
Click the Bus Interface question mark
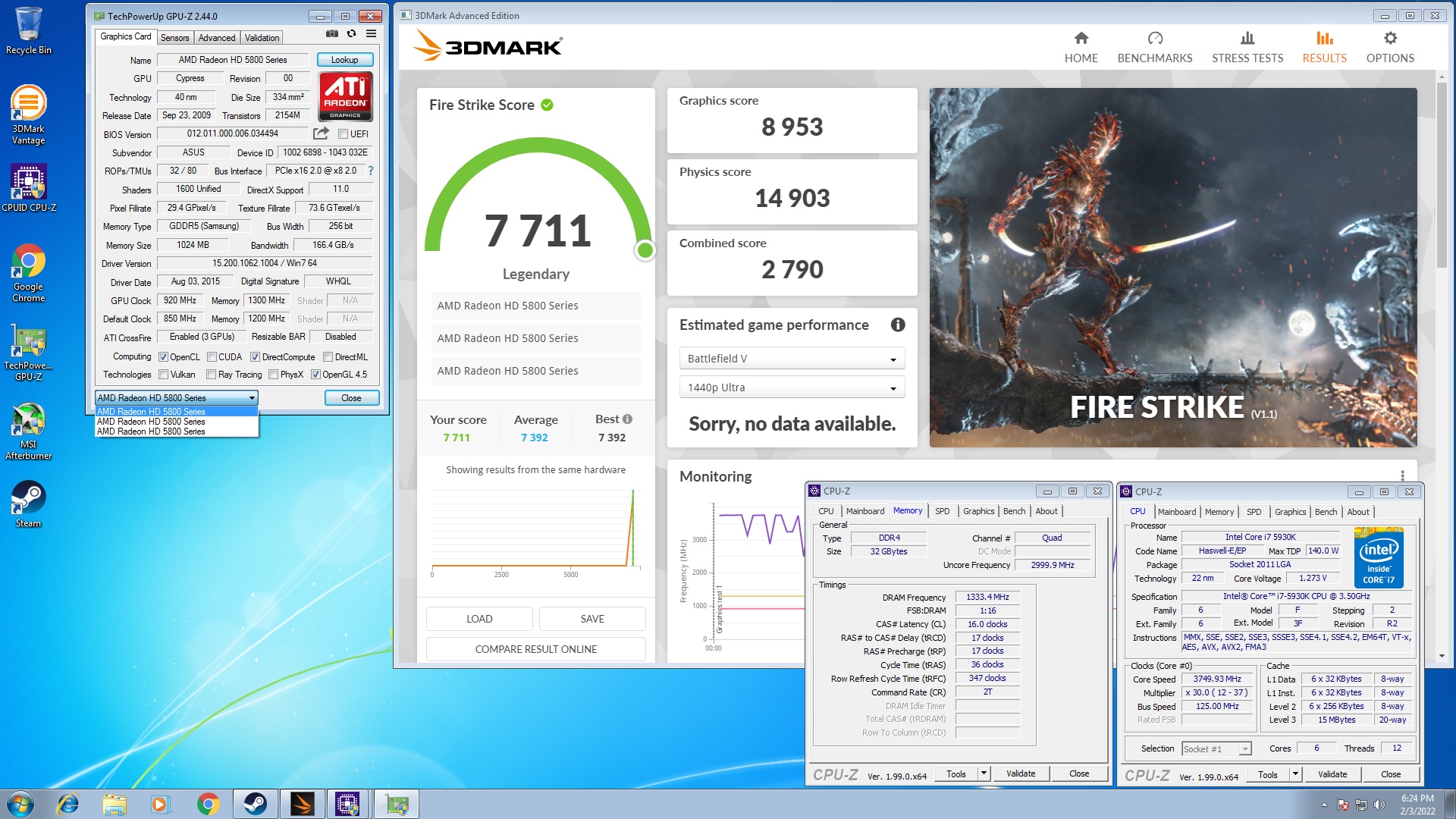[371, 171]
